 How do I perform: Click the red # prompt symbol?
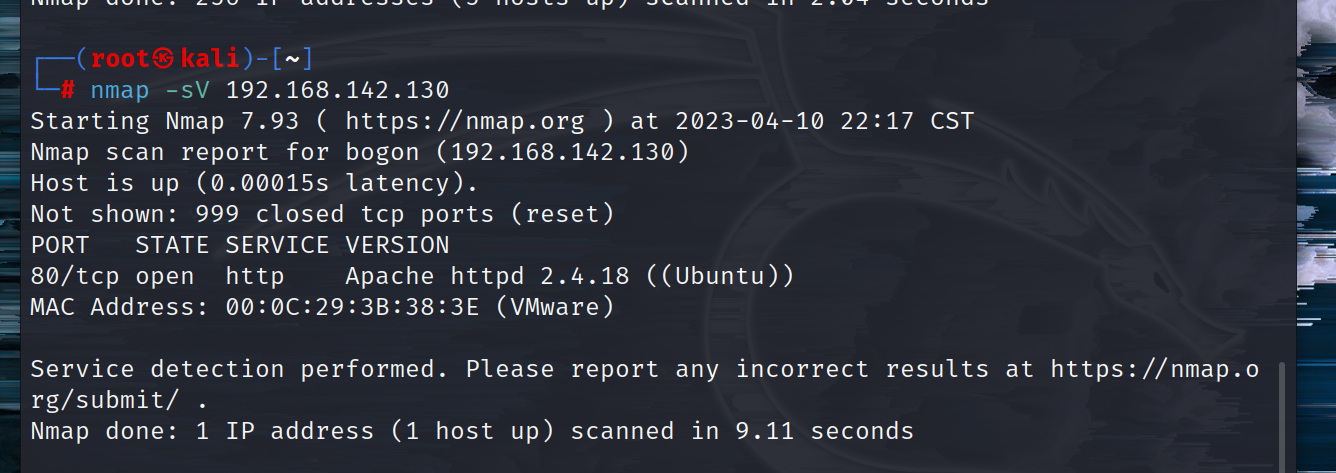tap(67, 90)
